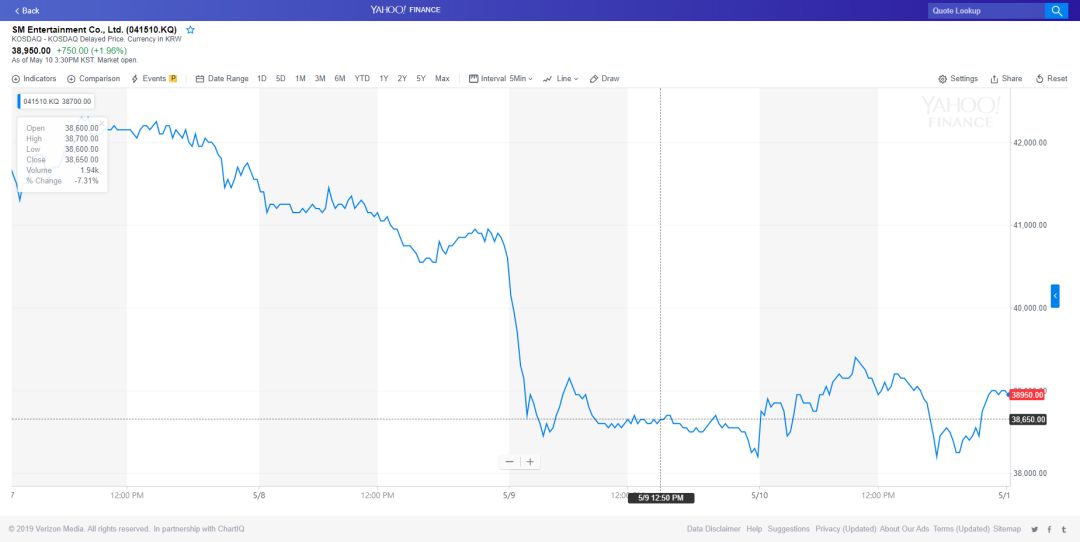This screenshot has height=542, width=1080.
Task: Reset the chart view
Action: [x=1051, y=79]
